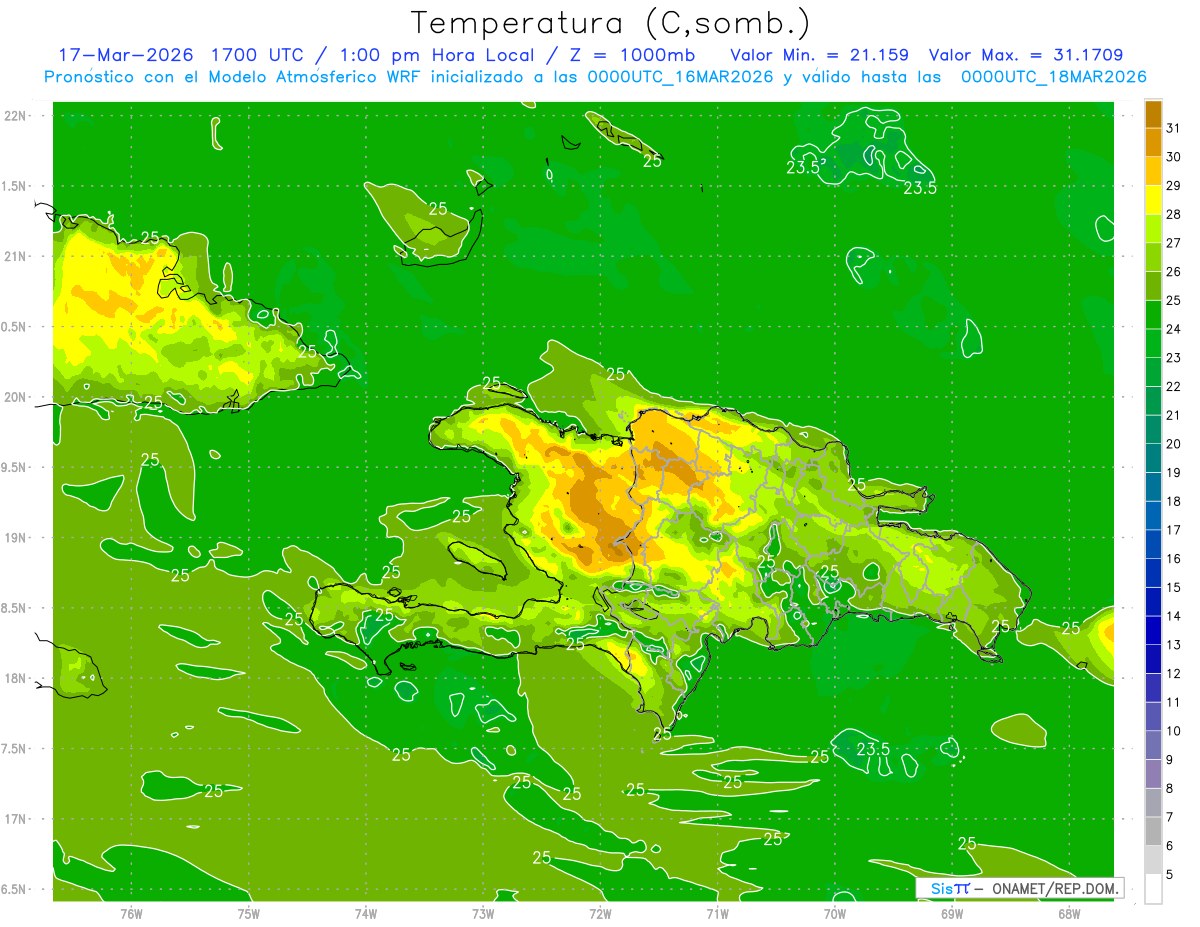Click the 17 tick on the color scale
The width and height of the screenshot is (1200, 927).
click(x=1173, y=530)
